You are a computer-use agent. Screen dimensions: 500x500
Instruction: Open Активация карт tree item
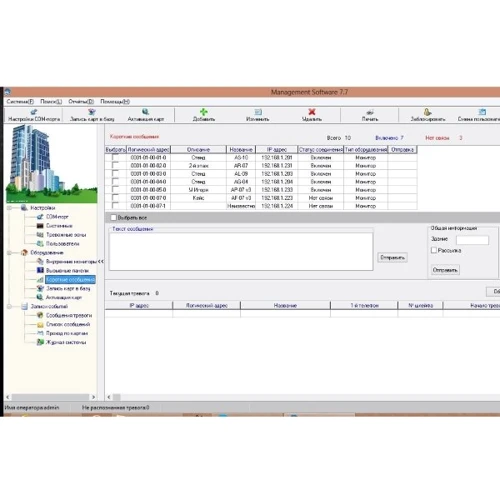coord(64,297)
